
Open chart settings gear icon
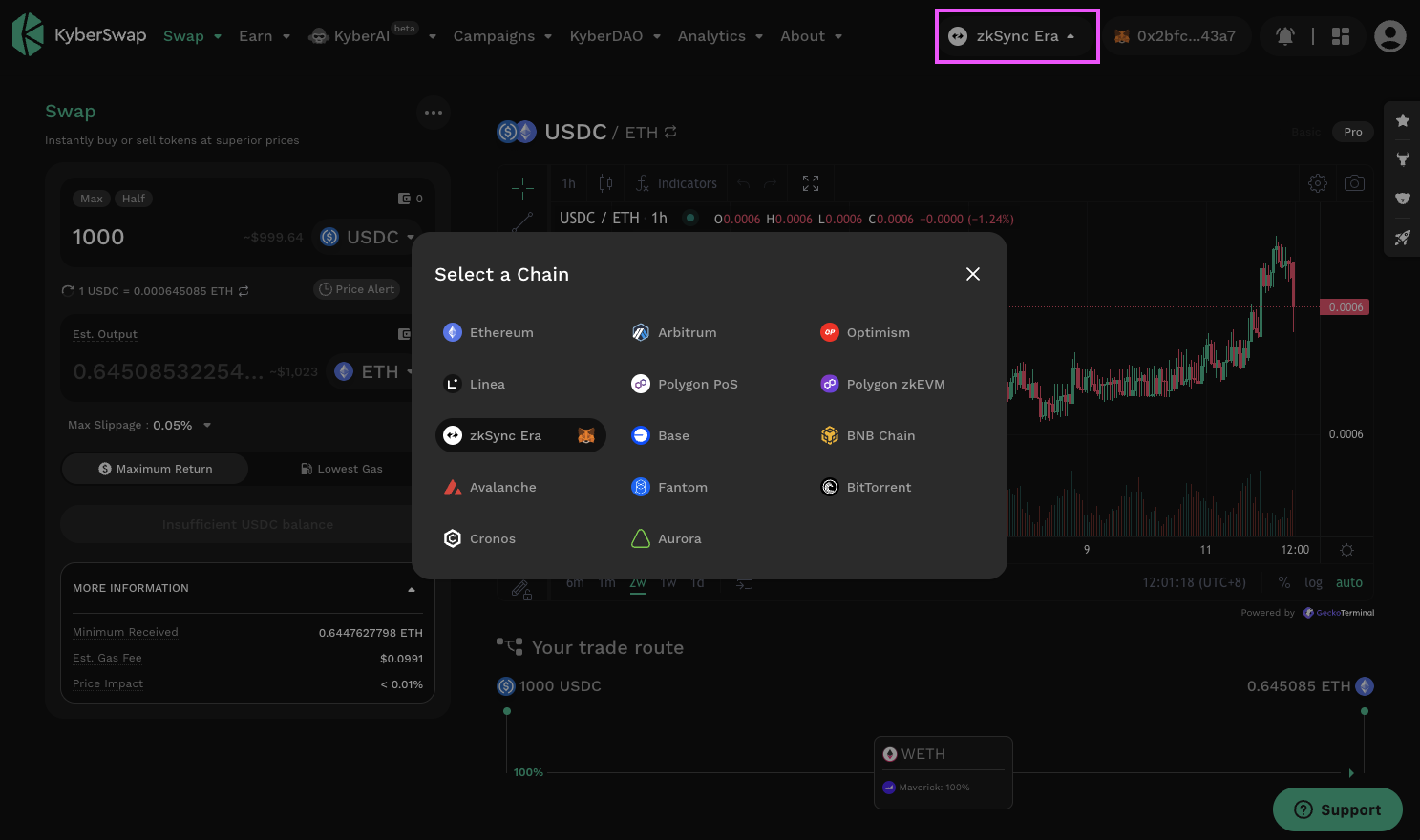pos(1317,183)
